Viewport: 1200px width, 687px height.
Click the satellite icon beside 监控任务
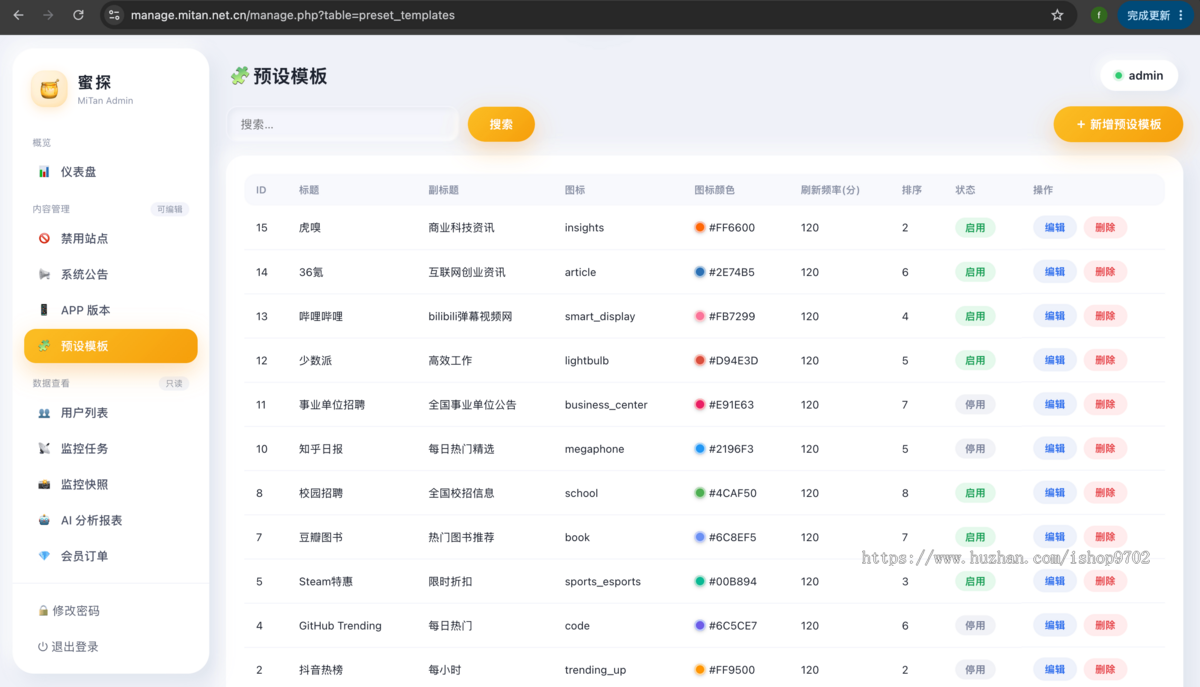tap(44, 449)
